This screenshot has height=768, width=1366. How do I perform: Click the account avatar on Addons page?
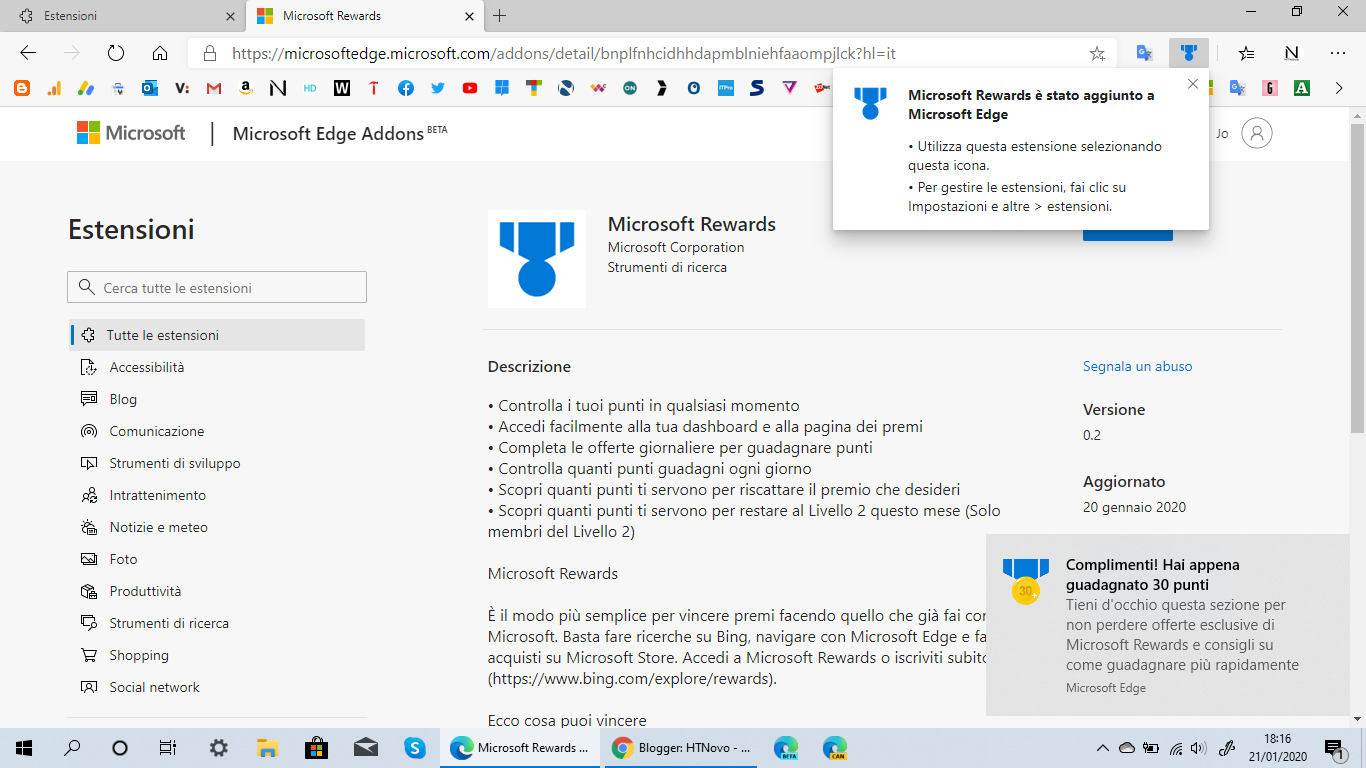pyautogui.click(x=1257, y=133)
